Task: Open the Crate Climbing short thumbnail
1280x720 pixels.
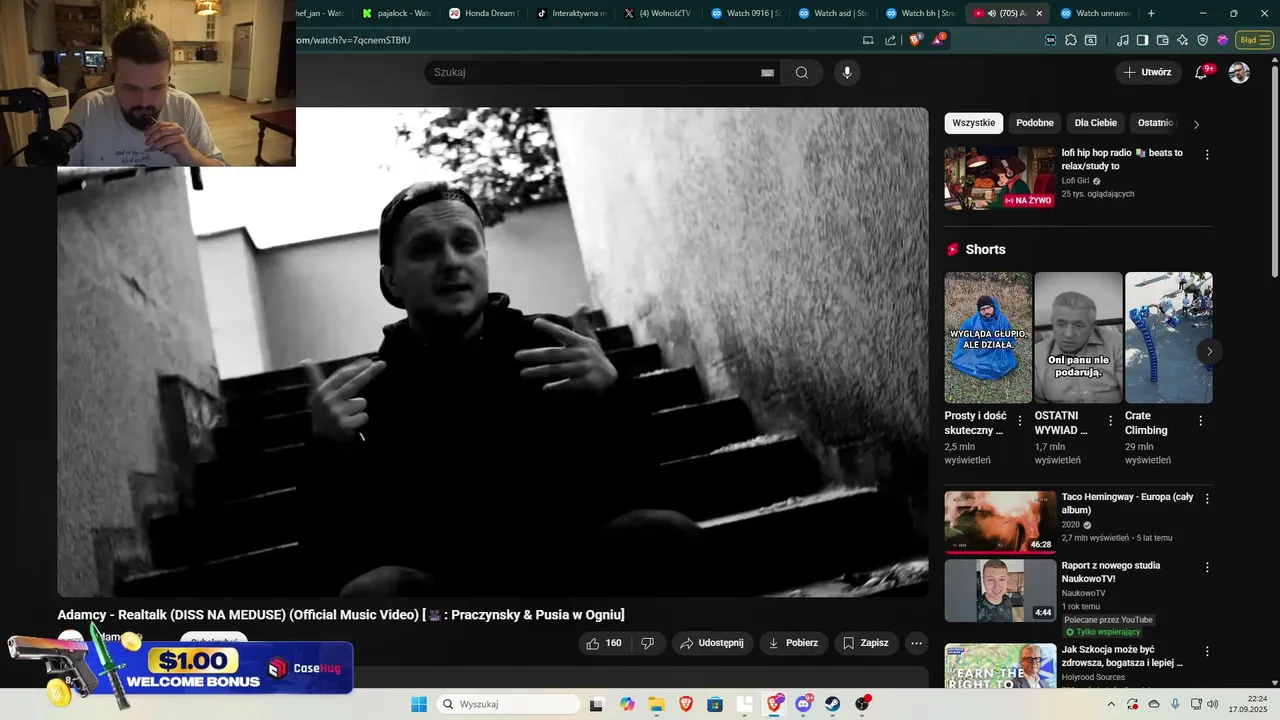Action: coord(1168,337)
